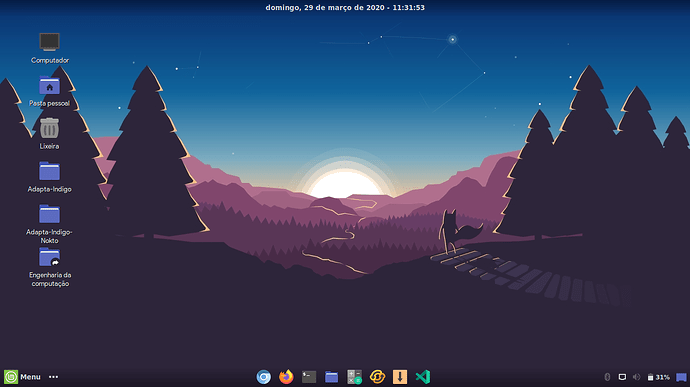The width and height of the screenshot is (690, 387).
Task: Launch Visual Studio Code from panel
Action: tap(423, 377)
